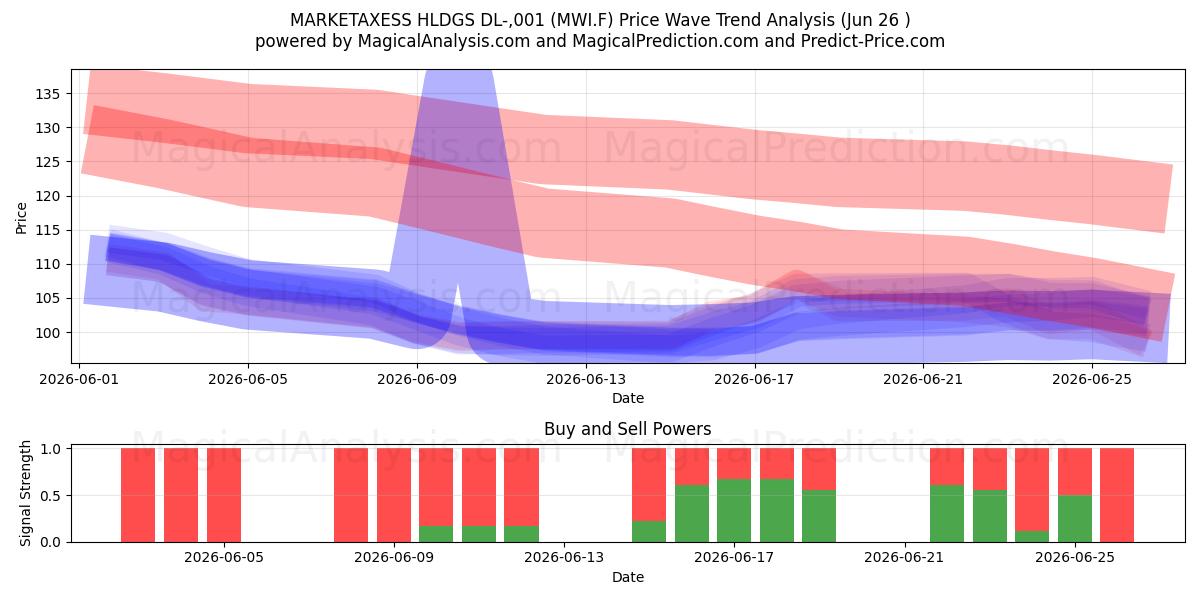Click the red segment of the 2026-06-17 bar
The width and height of the screenshot is (1200, 600).
click(x=734, y=464)
